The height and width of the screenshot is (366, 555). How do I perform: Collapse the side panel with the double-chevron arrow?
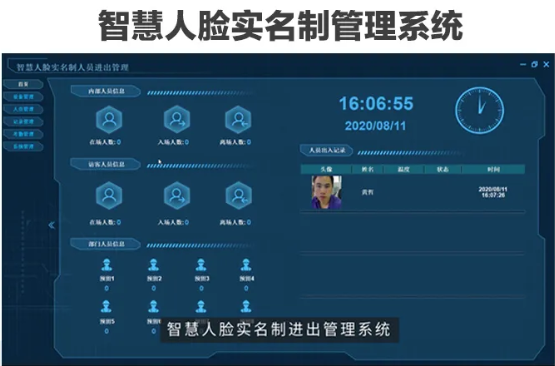pos(52,225)
